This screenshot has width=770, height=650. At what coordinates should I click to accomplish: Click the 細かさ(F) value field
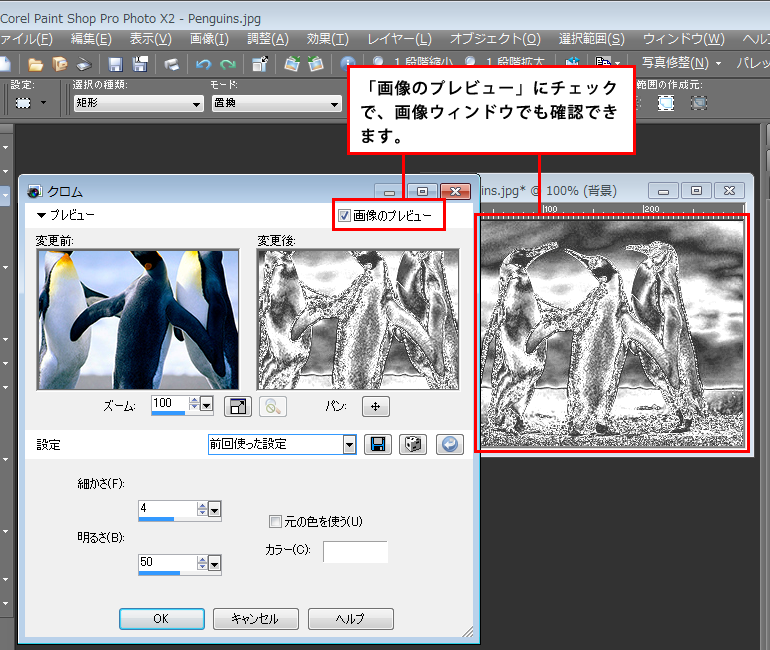pos(167,508)
